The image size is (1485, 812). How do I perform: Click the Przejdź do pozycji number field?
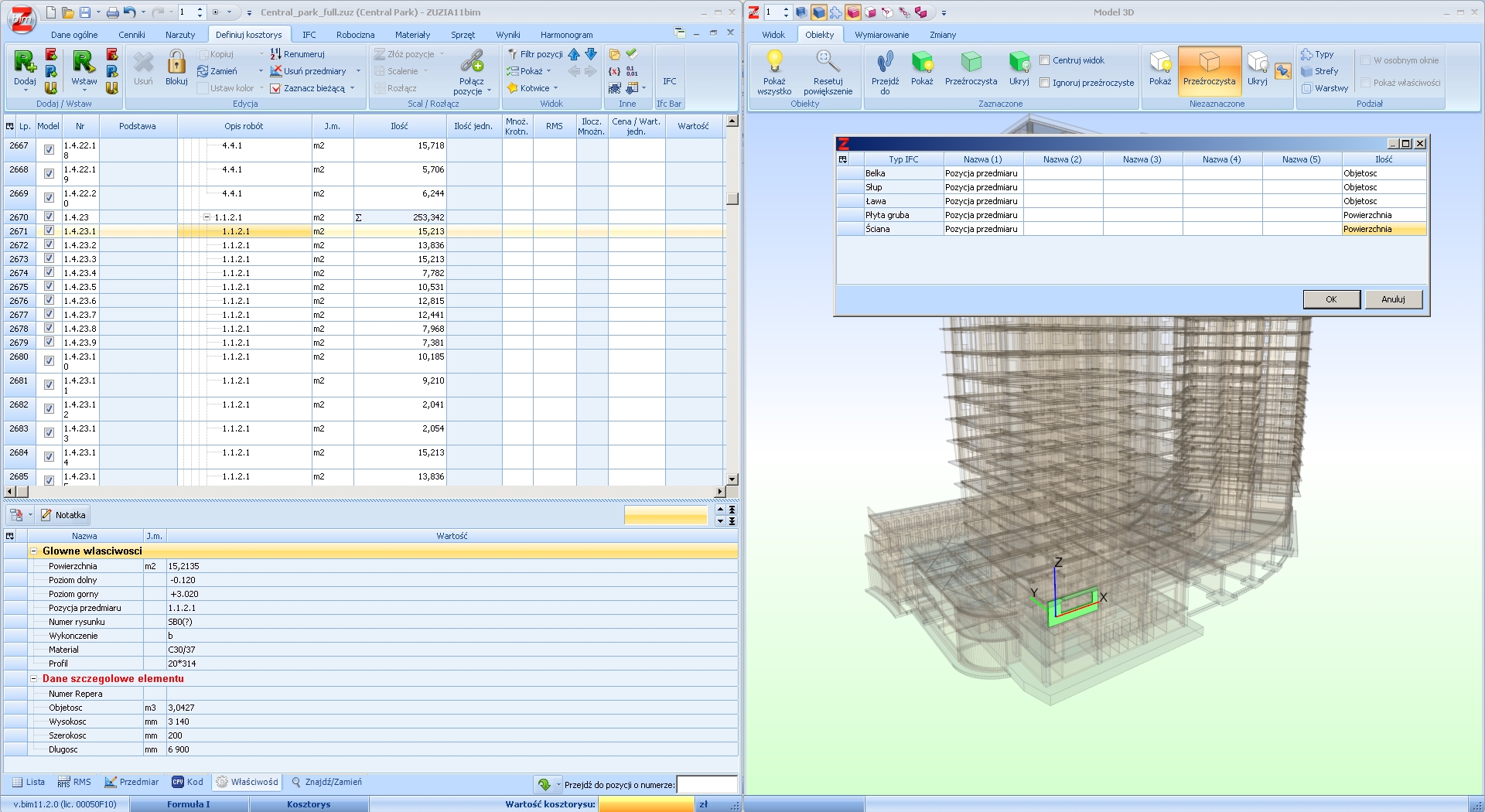(x=706, y=785)
